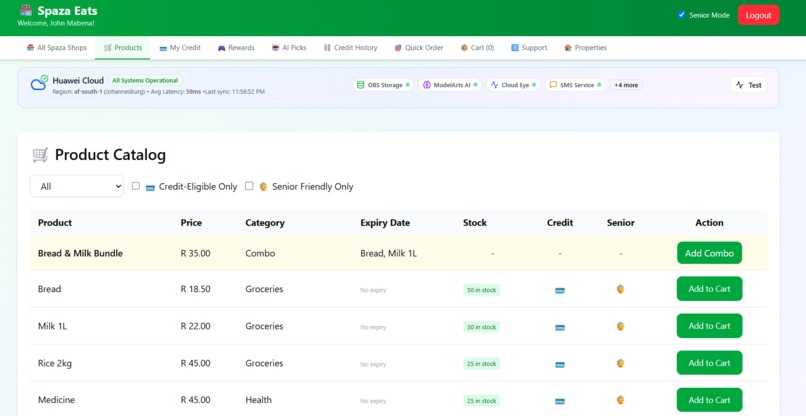Open the Support tab
The height and width of the screenshot is (416, 806).
(529, 48)
